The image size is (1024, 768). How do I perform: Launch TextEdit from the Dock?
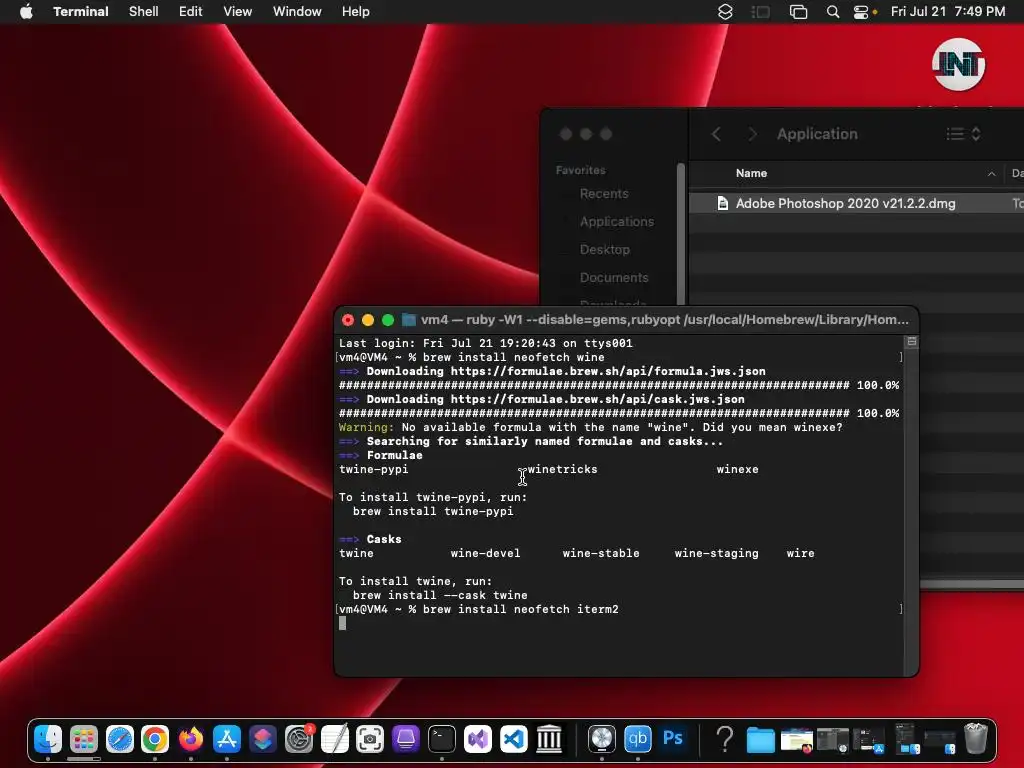pos(334,739)
